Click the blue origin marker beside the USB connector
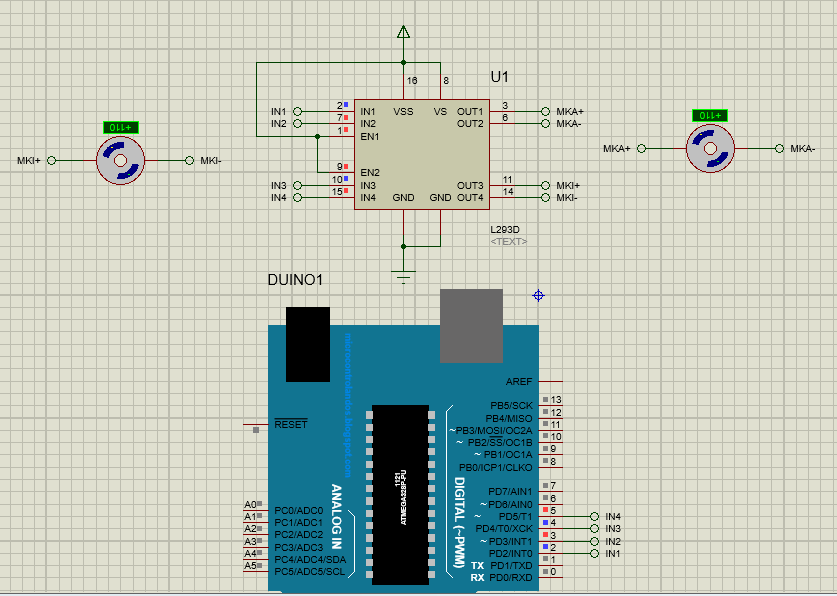This screenshot has height=596, width=837. point(538,296)
